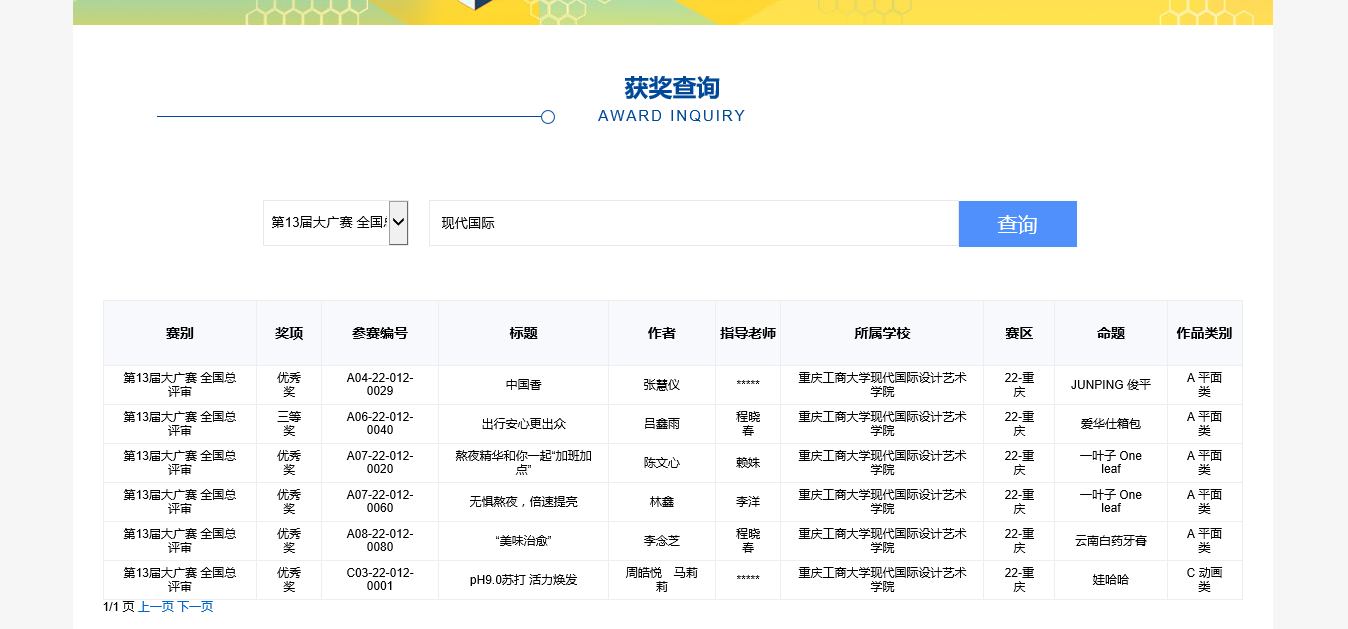Click the 云南白药牙膏 topic cell
The height and width of the screenshot is (629, 1348).
(1110, 541)
